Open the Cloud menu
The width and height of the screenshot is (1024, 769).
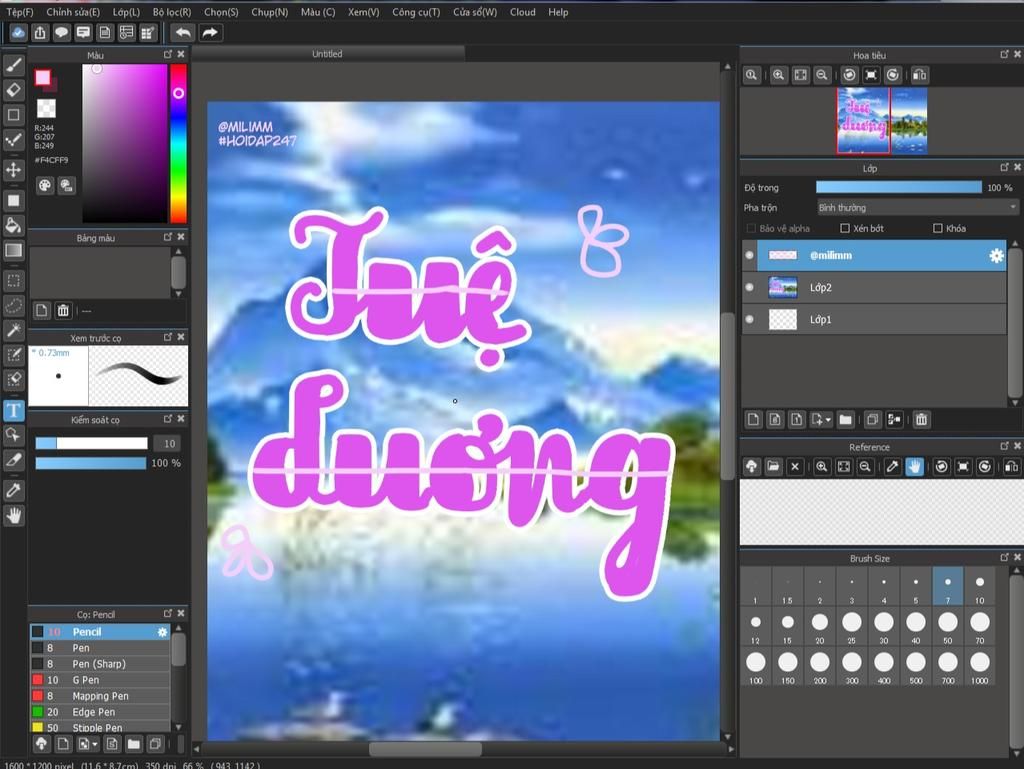point(522,12)
